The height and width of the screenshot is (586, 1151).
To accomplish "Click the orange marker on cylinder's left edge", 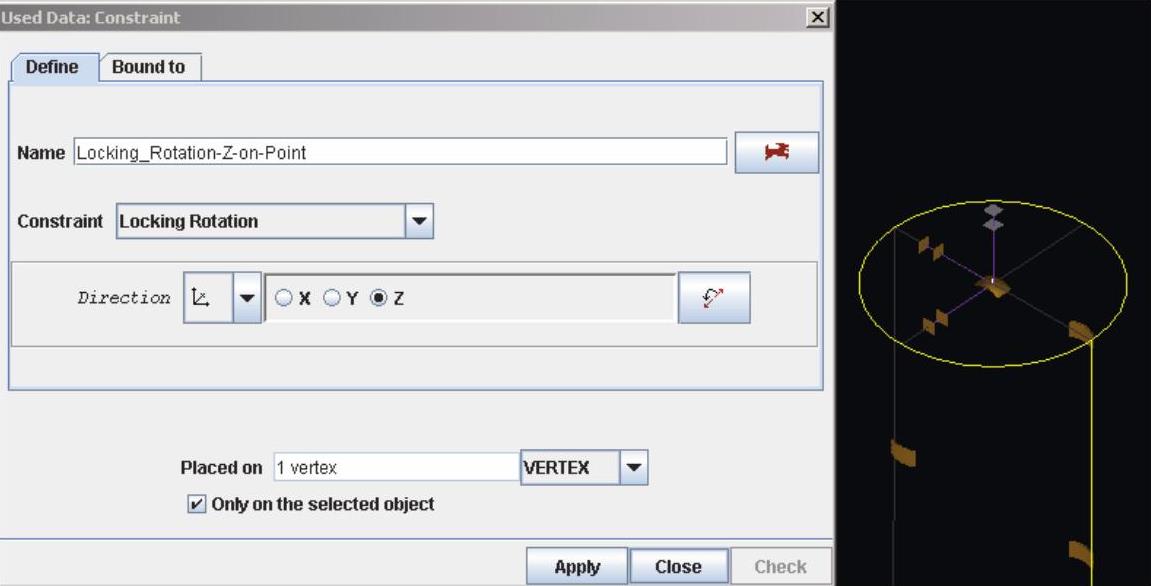I will pyautogui.click(x=903, y=453).
